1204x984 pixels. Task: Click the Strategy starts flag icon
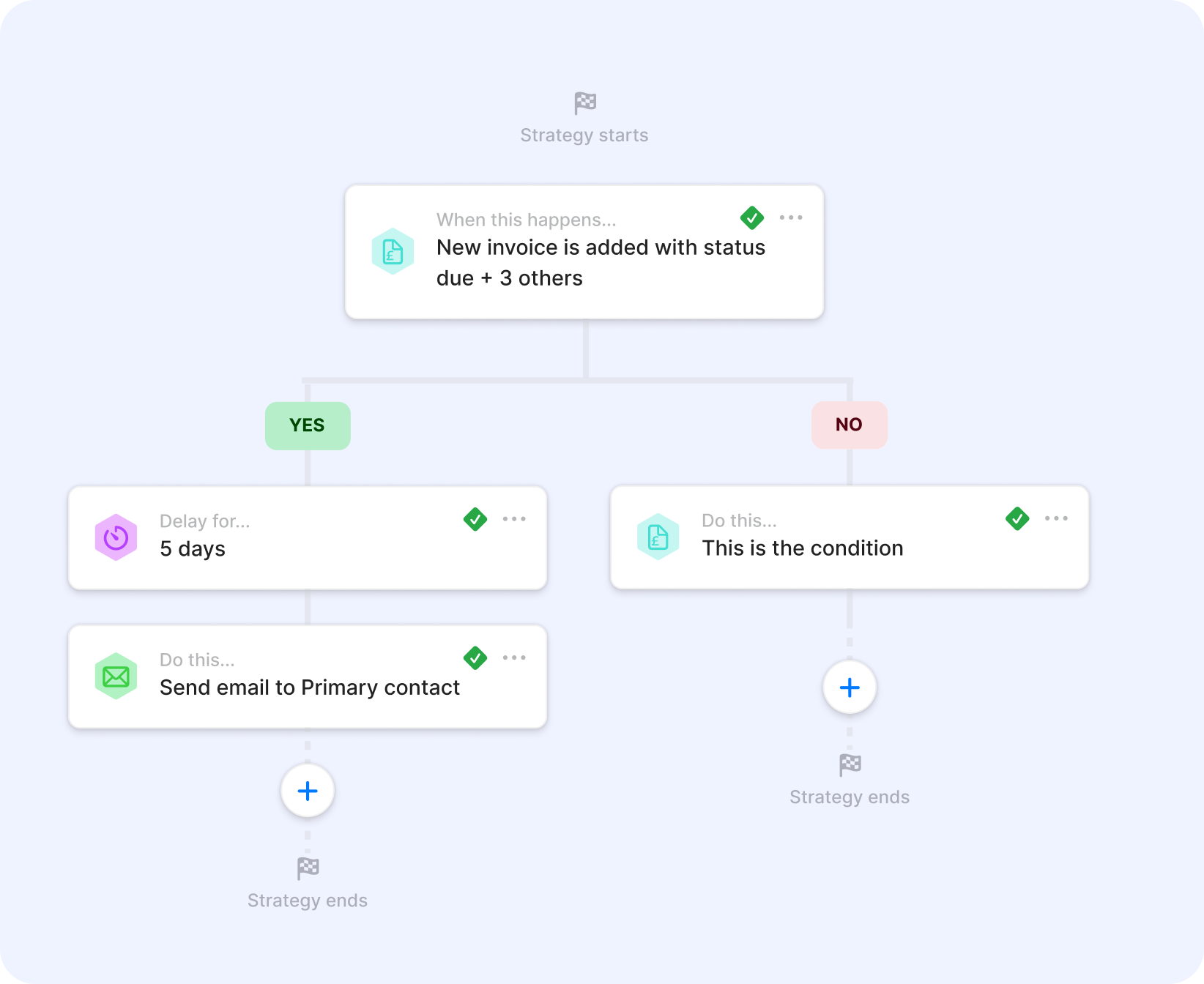[x=585, y=103]
